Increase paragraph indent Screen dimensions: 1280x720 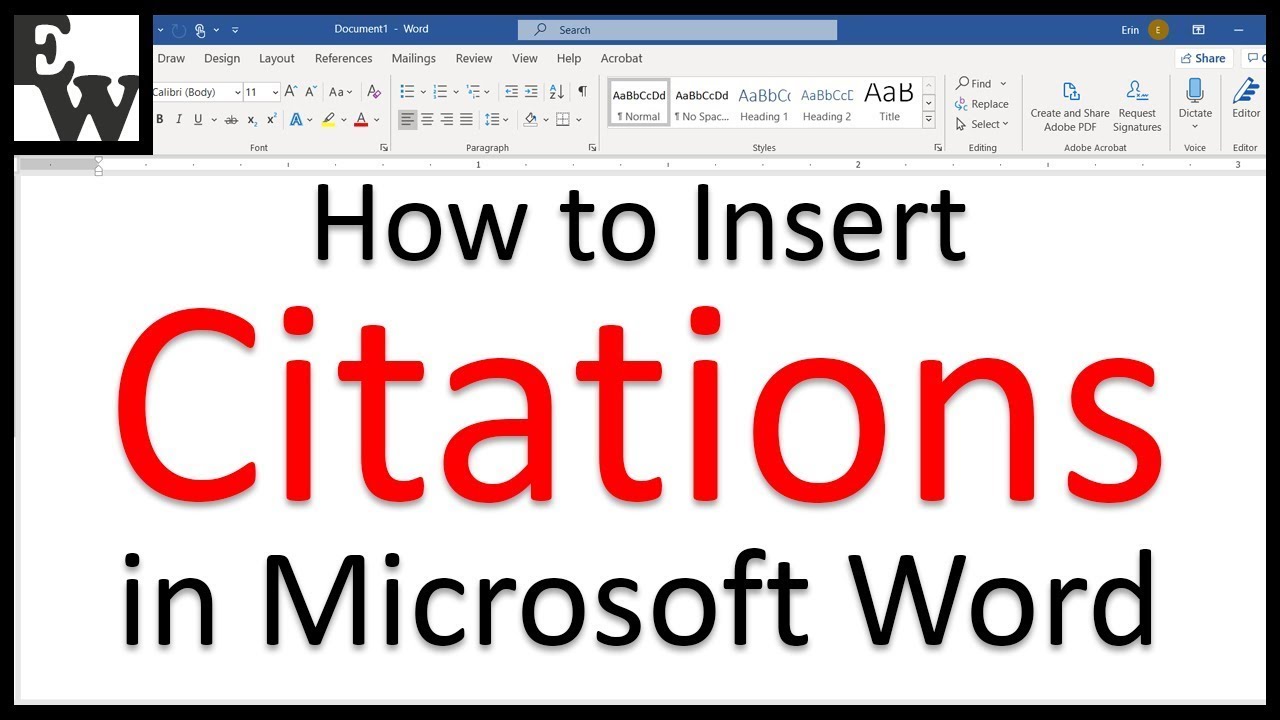(531, 91)
